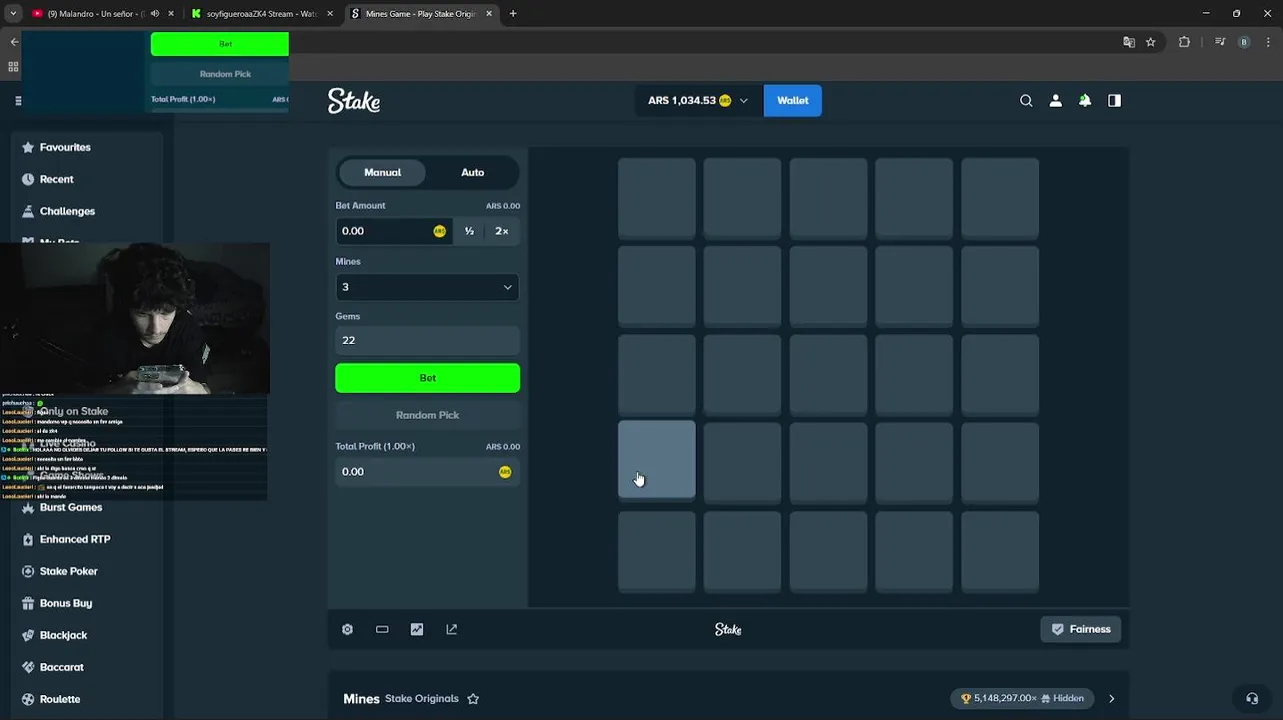Click the Stake Originals link
The height and width of the screenshot is (720, 1283).
tap(422, 699)
